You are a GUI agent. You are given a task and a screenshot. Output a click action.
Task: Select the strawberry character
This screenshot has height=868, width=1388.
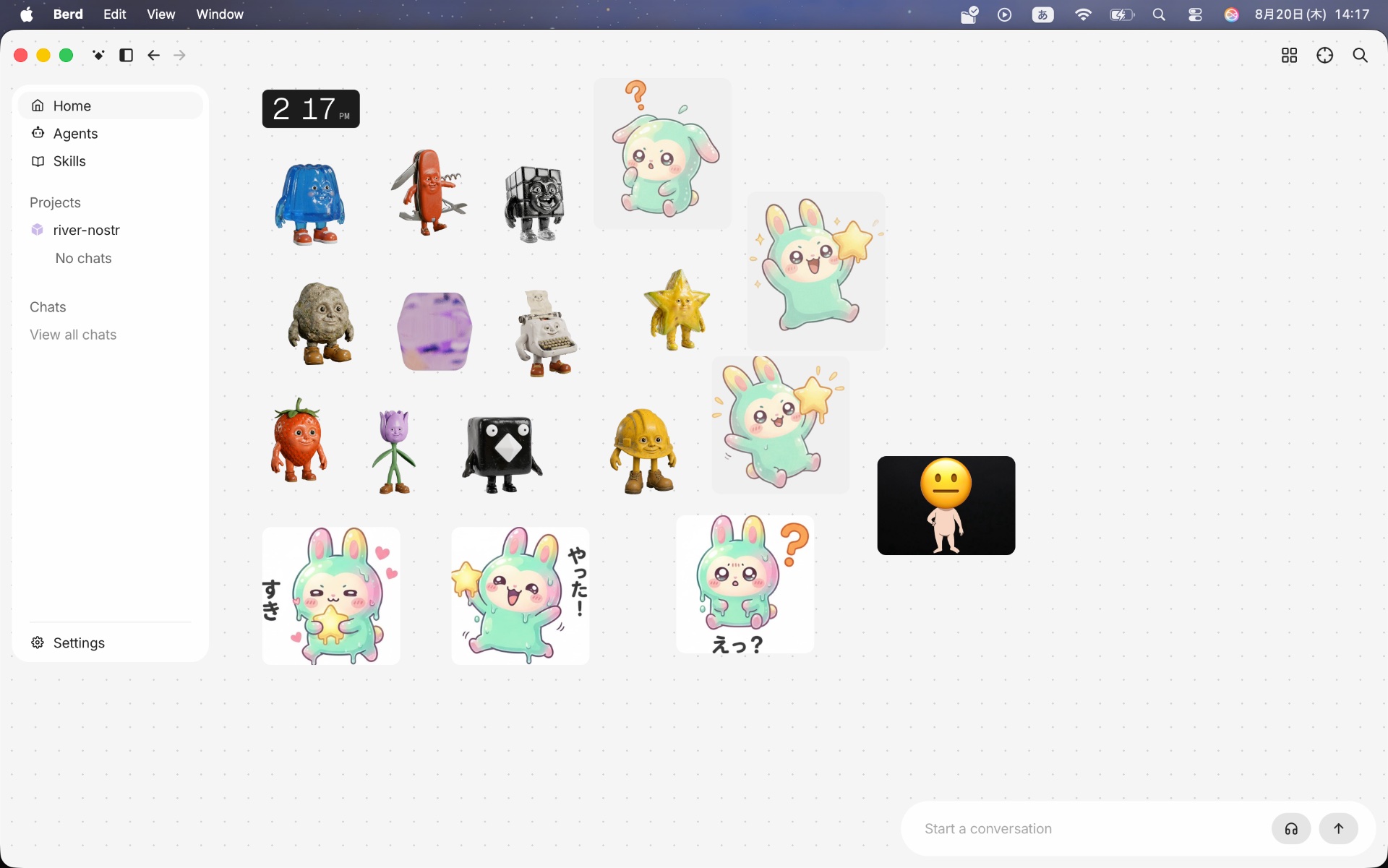[299, 439]
